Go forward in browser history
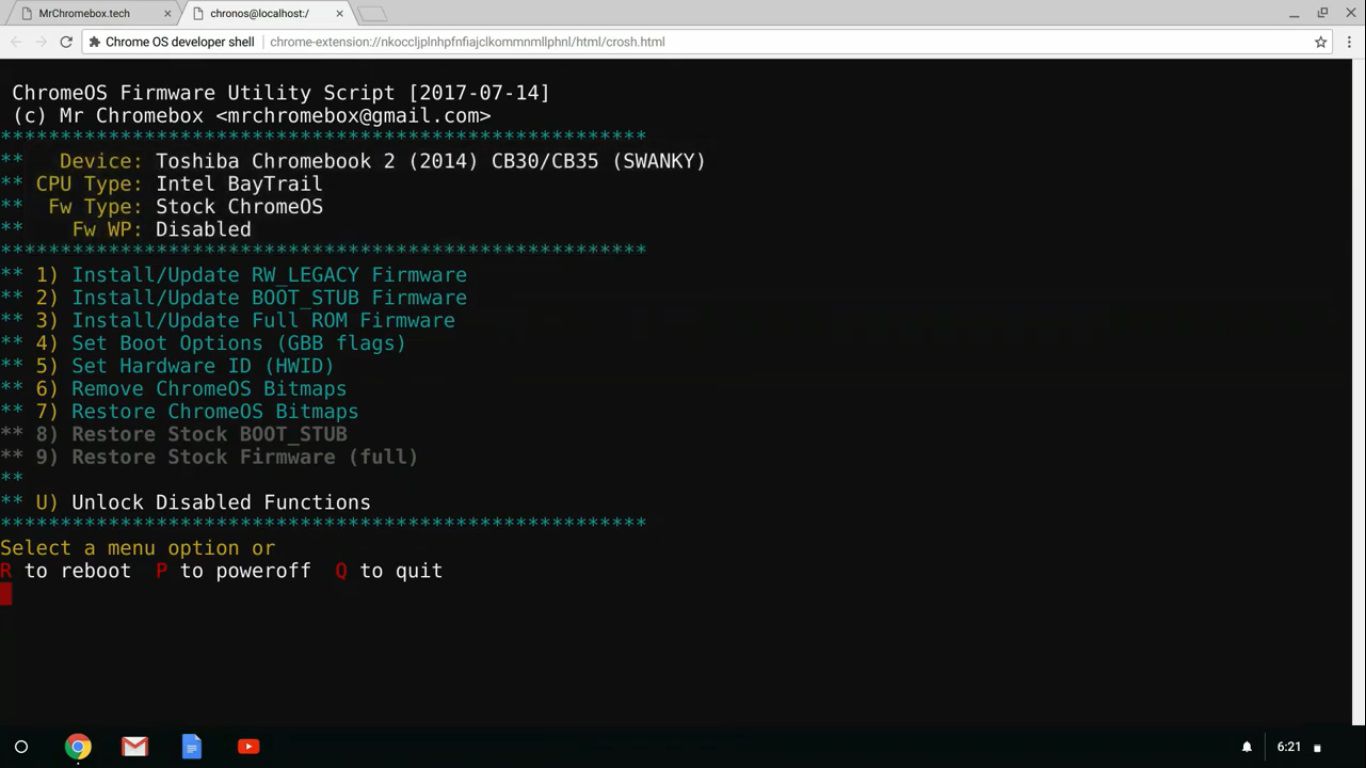Screen dimensions: 1366x768 tap(41, 42)
